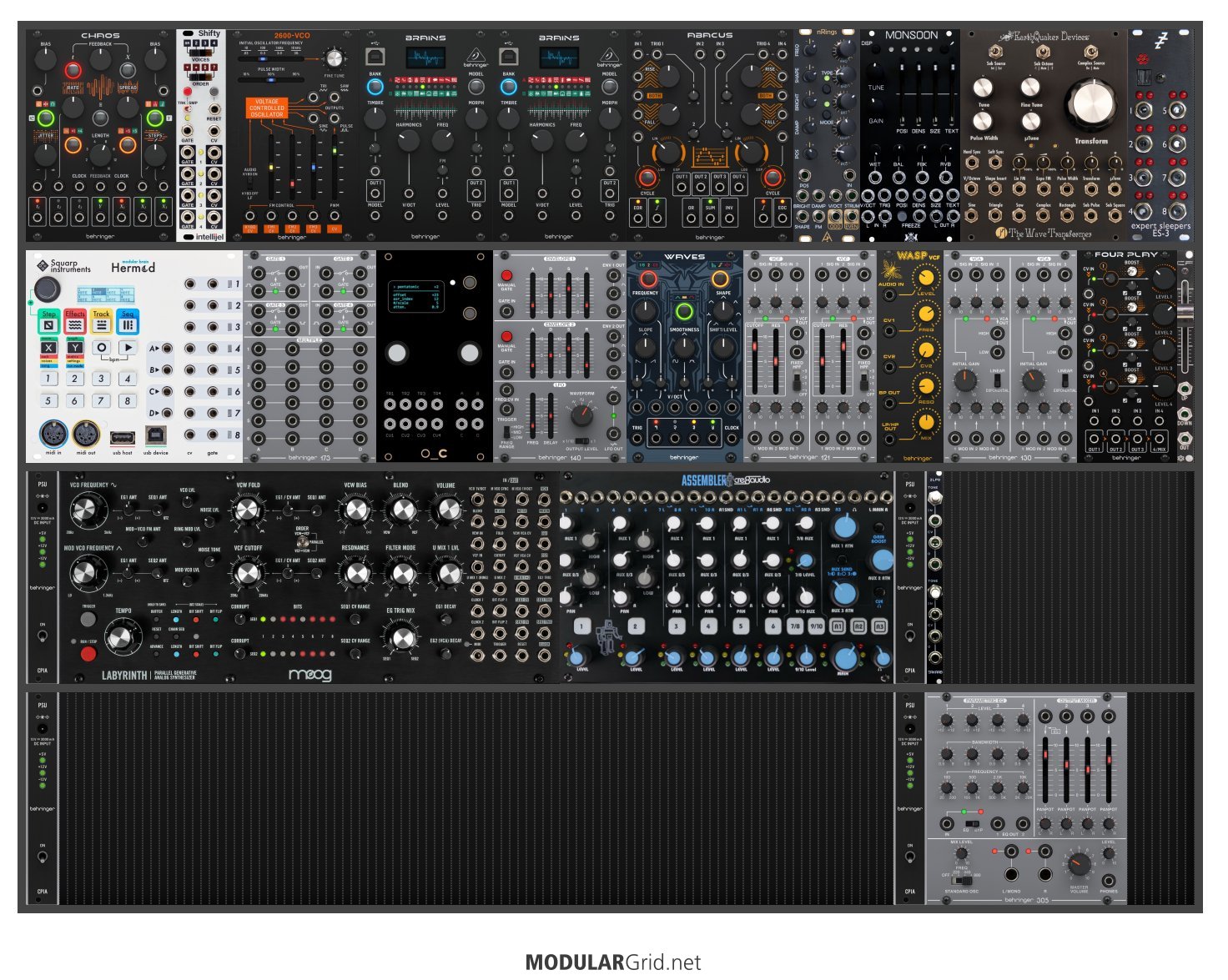Click the Phones jack on the Behringer 305
This screenshot has width=1228, height=980.
pos(1109,880)
